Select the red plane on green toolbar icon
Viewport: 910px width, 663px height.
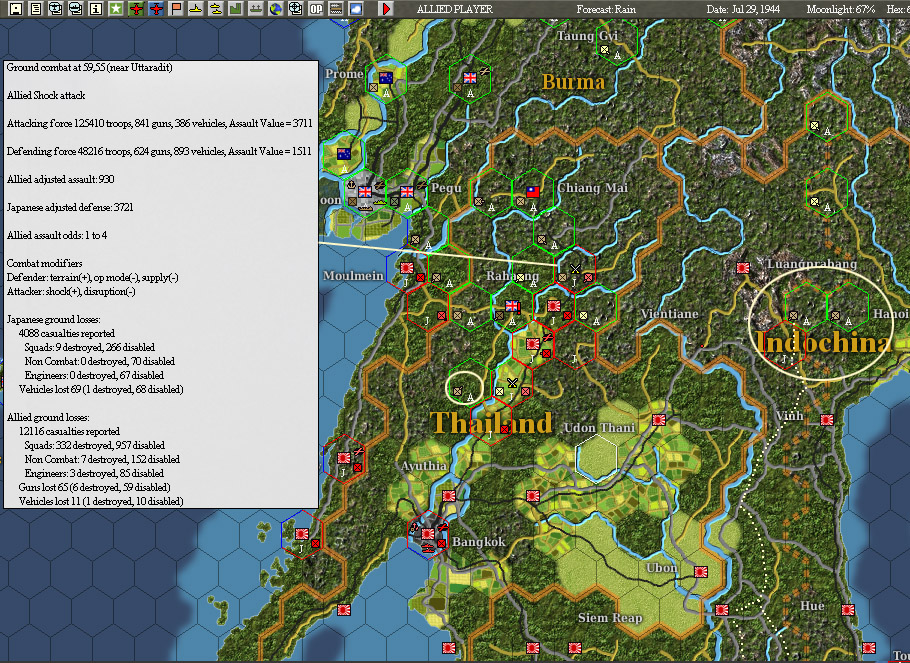136,9
